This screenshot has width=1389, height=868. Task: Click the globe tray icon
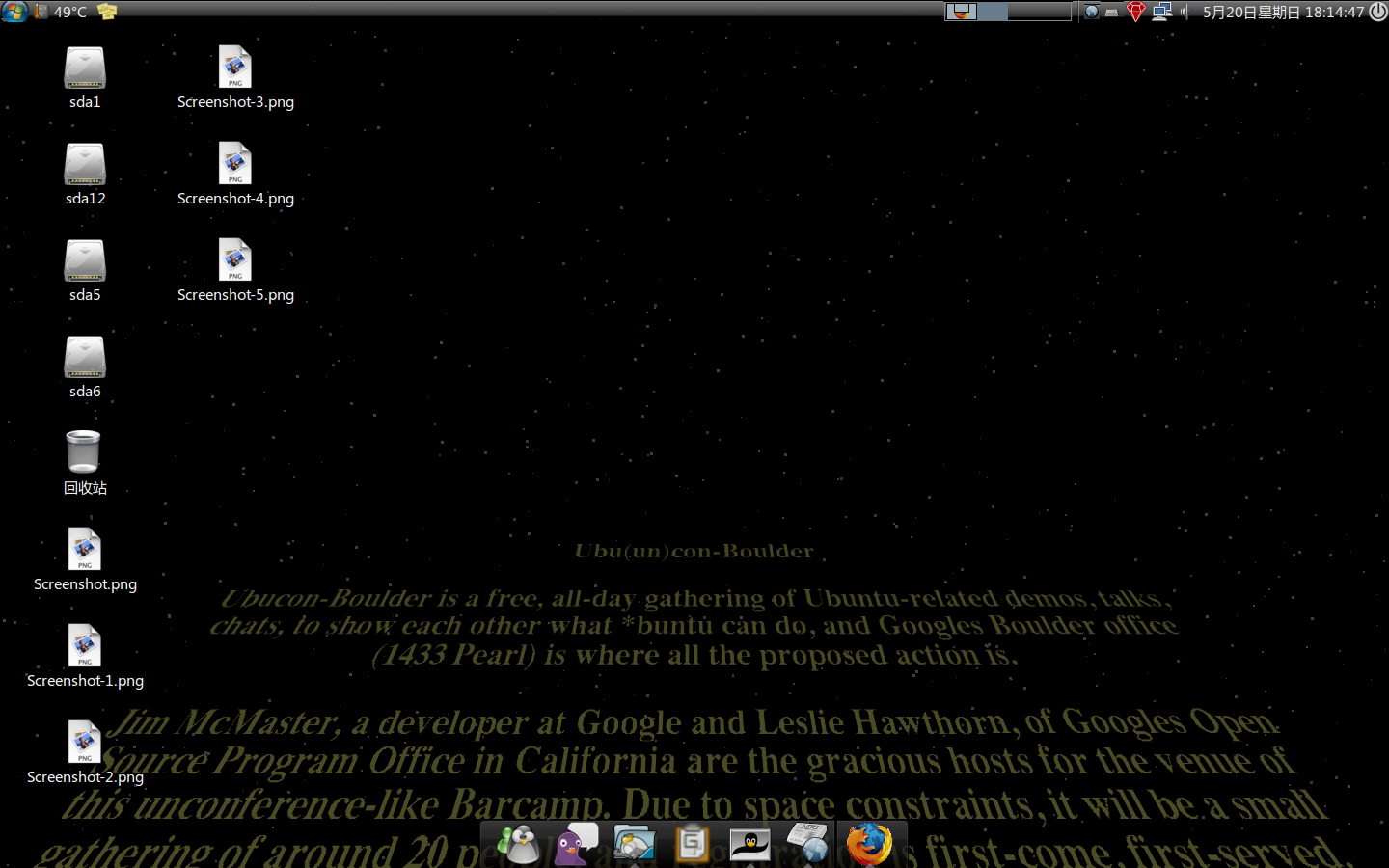click(1091, 12)
